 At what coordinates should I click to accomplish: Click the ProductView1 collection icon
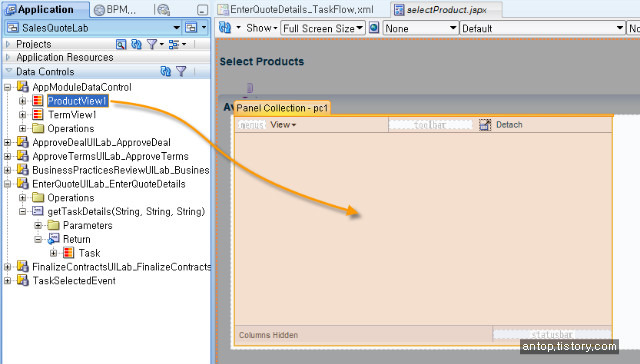click(38, 101)
